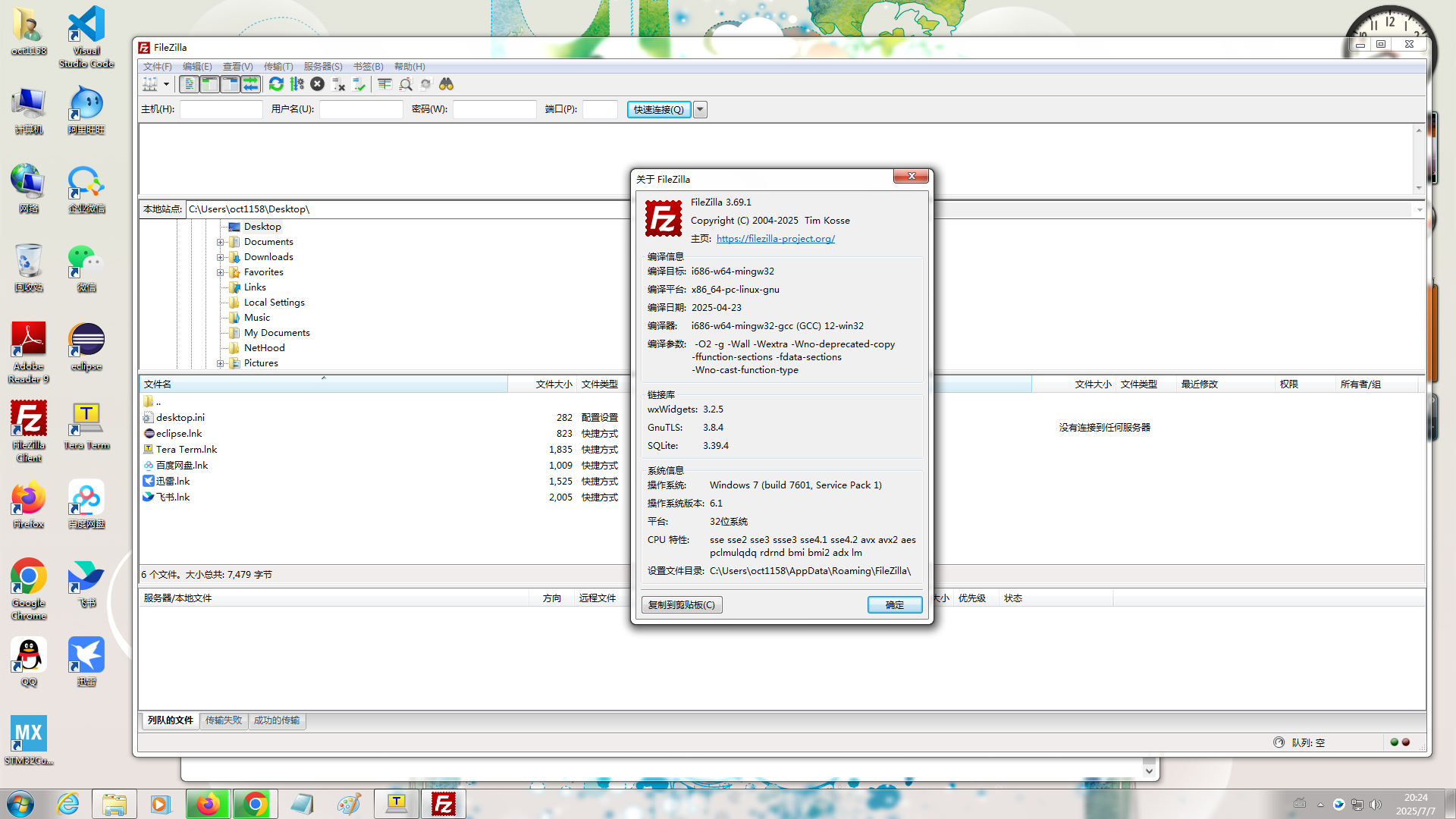
Task: Expand the Downloads tree node
Action: (221, 257)
